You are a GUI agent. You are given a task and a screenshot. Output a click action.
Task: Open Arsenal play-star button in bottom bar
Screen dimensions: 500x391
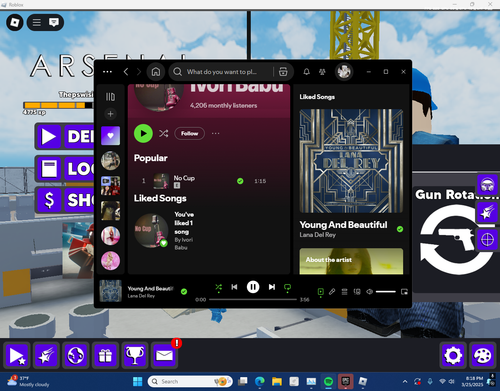(x=17, y=356)
